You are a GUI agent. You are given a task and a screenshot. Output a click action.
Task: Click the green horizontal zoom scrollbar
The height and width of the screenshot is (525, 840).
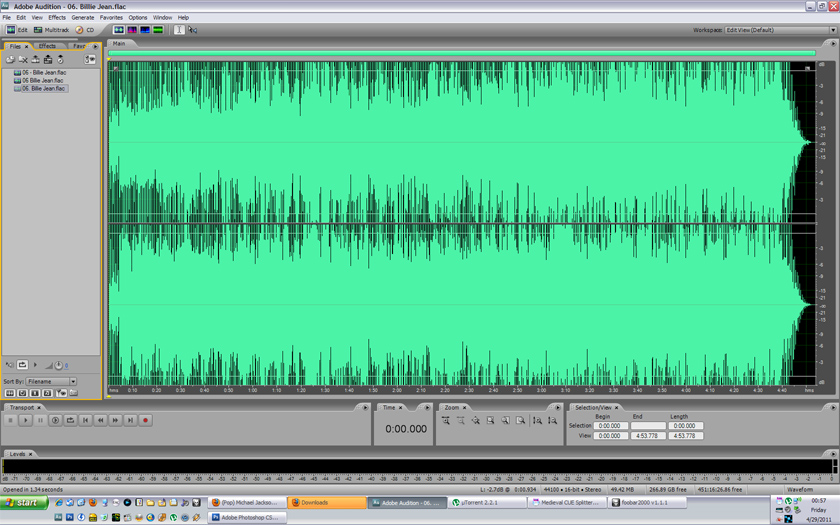[462, 53]
